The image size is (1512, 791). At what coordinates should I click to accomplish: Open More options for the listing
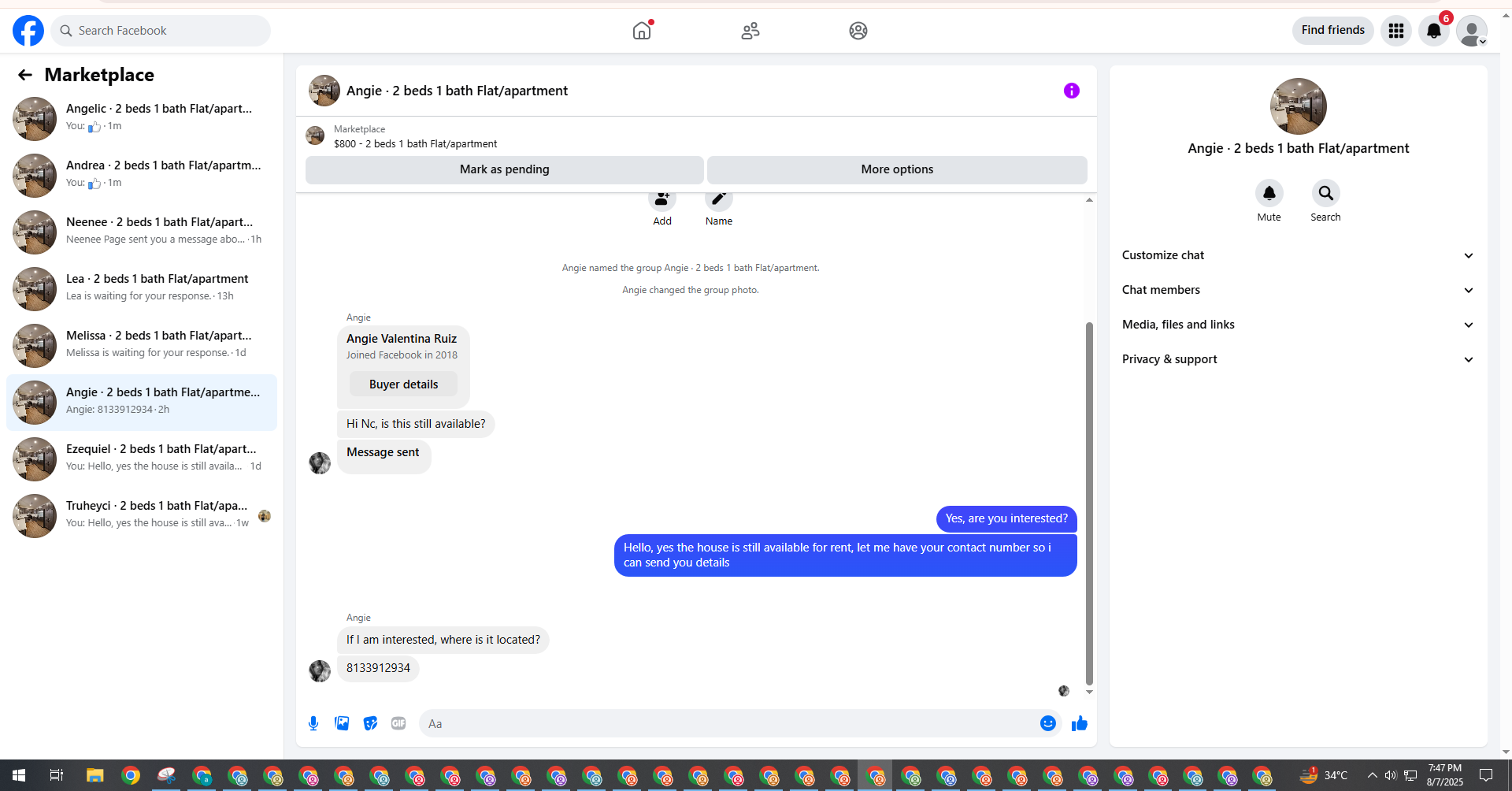pyautogui.click(x=897, y=169)
